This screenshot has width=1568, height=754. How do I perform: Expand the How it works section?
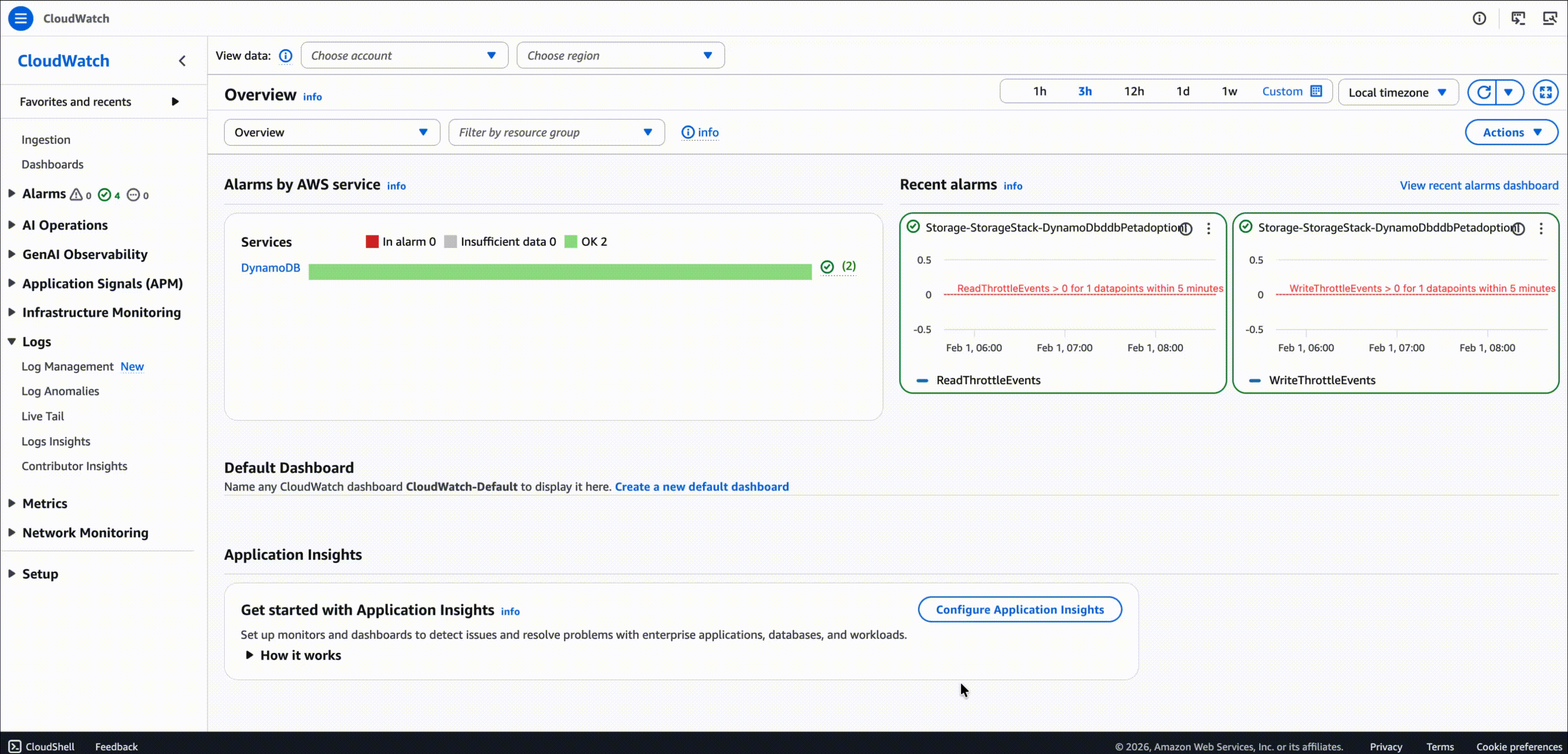(249, 656)
